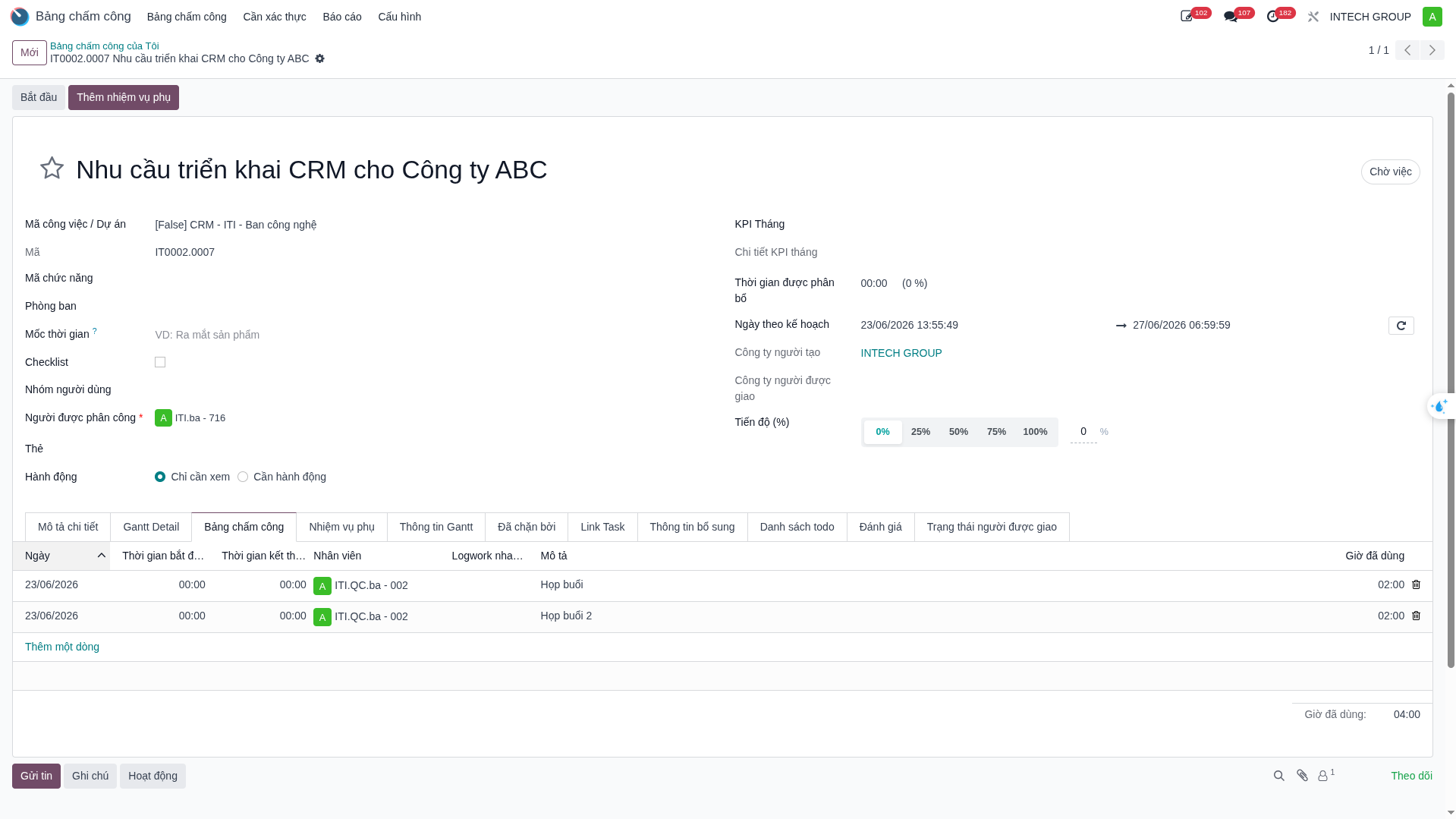1456x819 pixels.
Task: Click 'Thêm nhiệm vụ phụ' button
Action: [x=124, y=97]
